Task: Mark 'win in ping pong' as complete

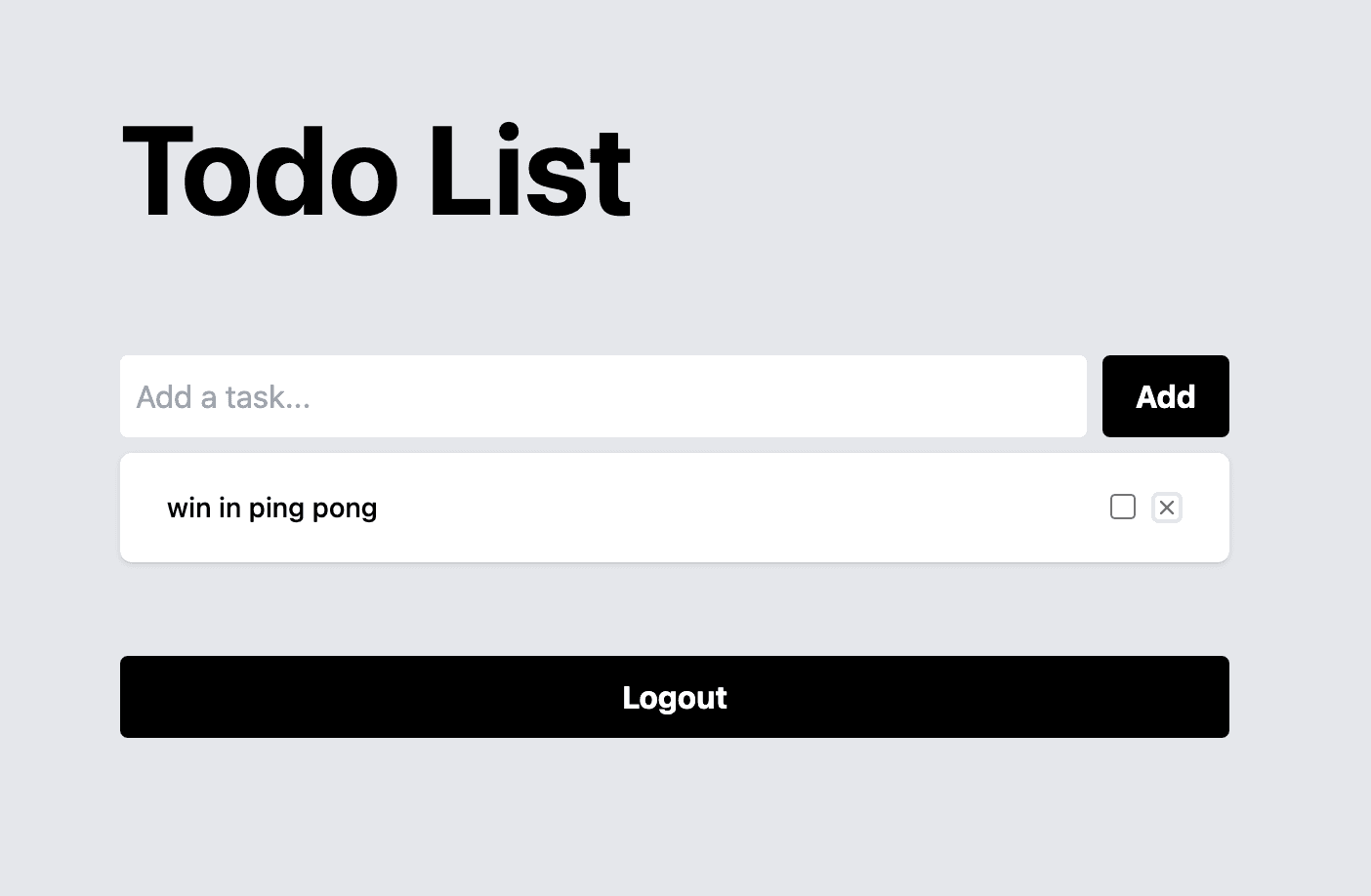Action: pyautogui.click(x=1123, y=507)
